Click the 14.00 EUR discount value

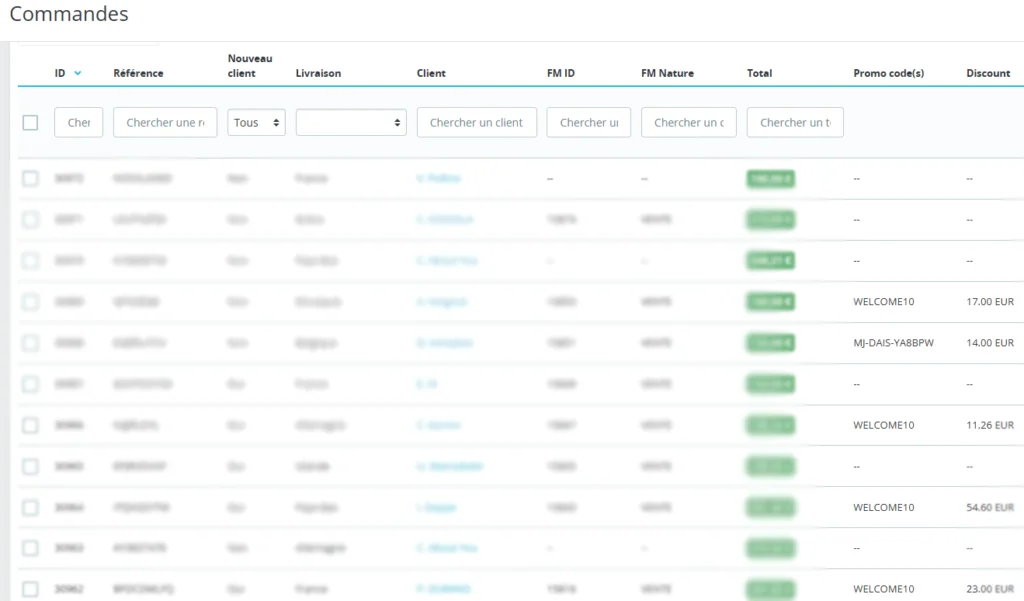[990, 343]
